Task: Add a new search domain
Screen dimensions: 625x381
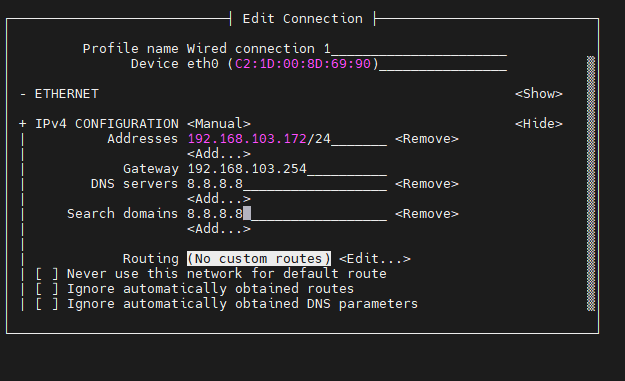Action: [219, 229]
